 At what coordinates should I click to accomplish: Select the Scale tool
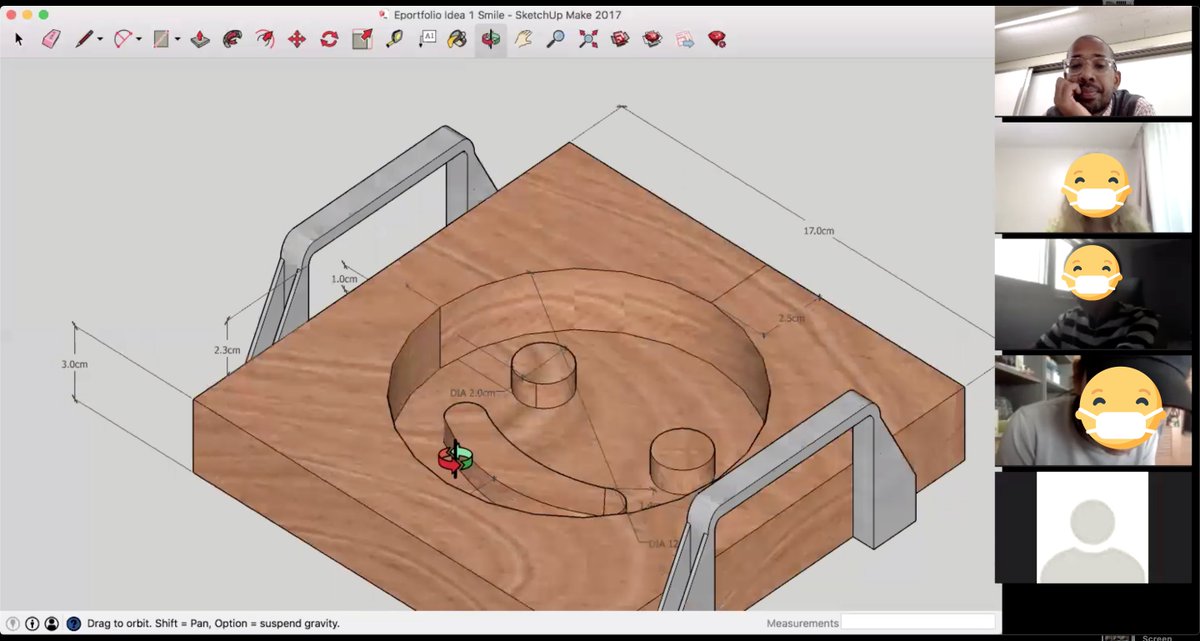click(362, 39)
